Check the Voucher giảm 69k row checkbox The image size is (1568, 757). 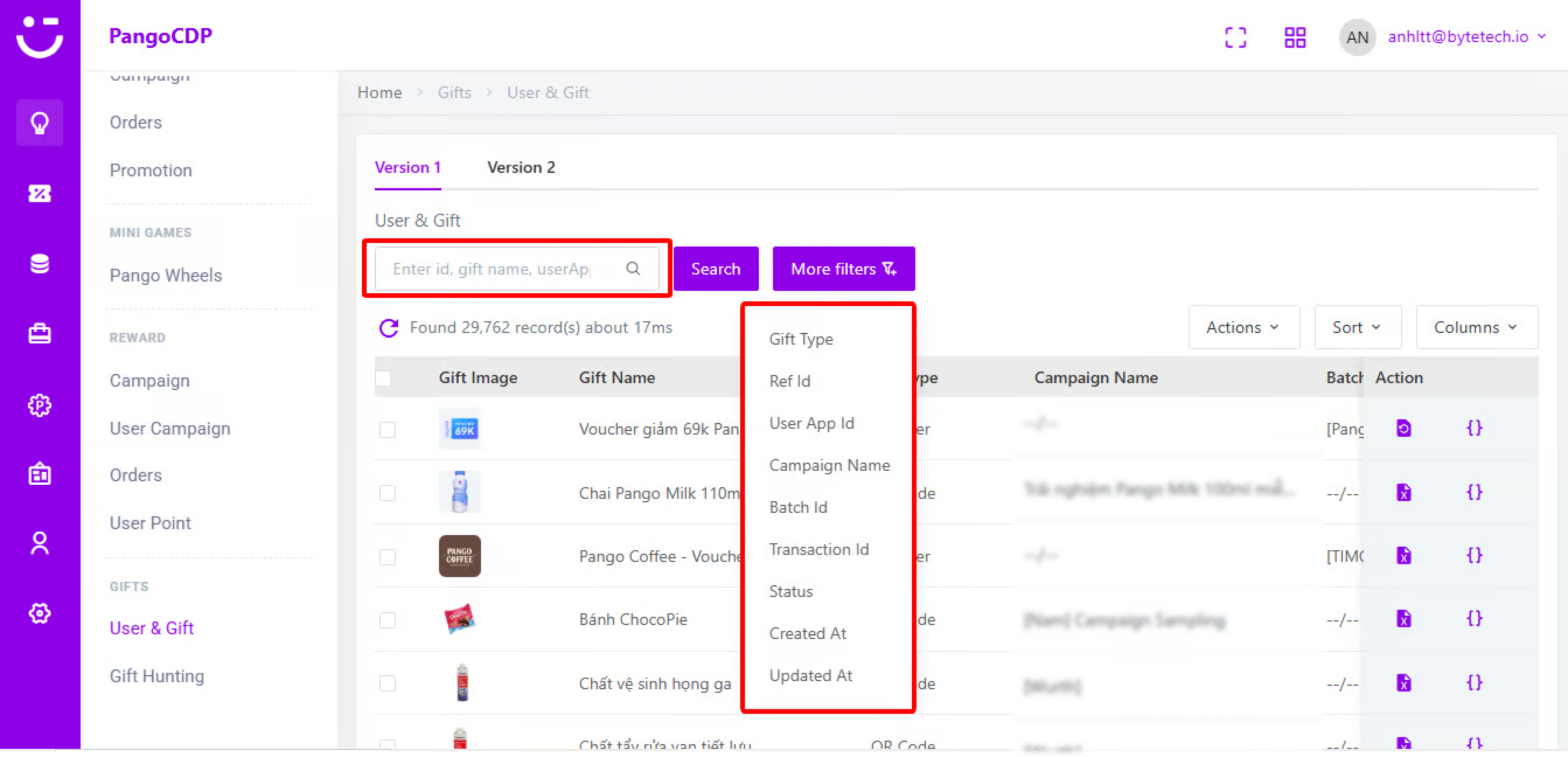click(x=387, y=430)
